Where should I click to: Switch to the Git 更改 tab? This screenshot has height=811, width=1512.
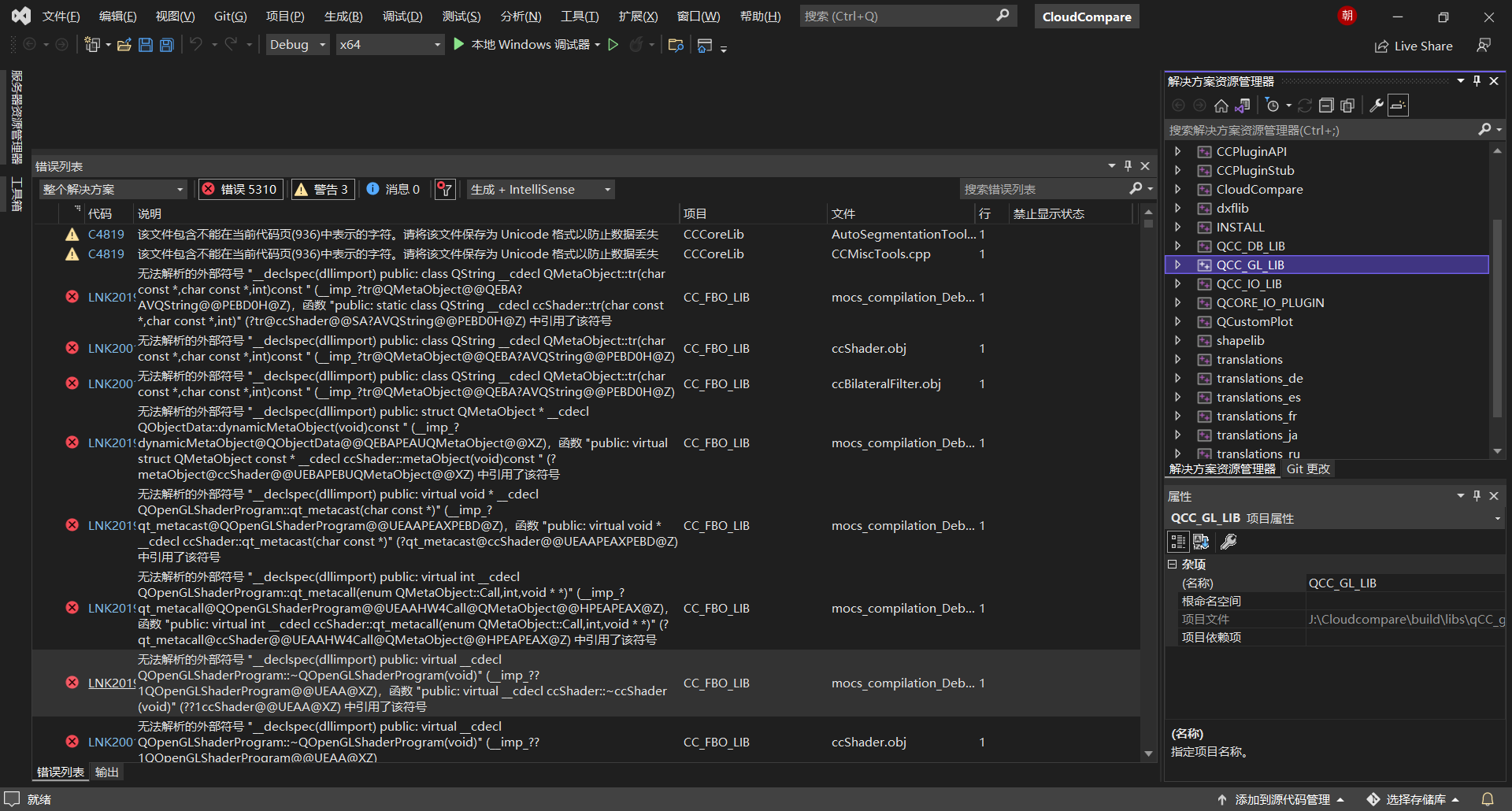point(1308,469)
